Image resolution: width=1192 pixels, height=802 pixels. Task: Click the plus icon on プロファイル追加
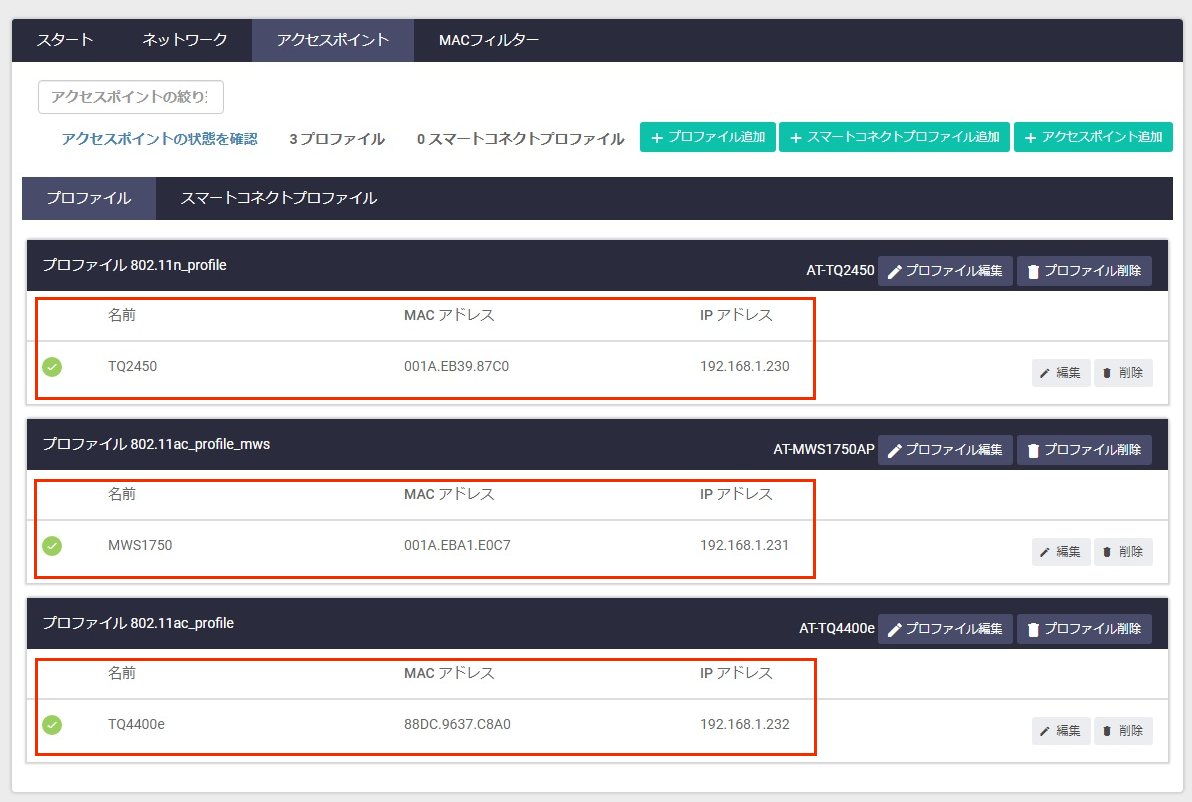point(657,138)
